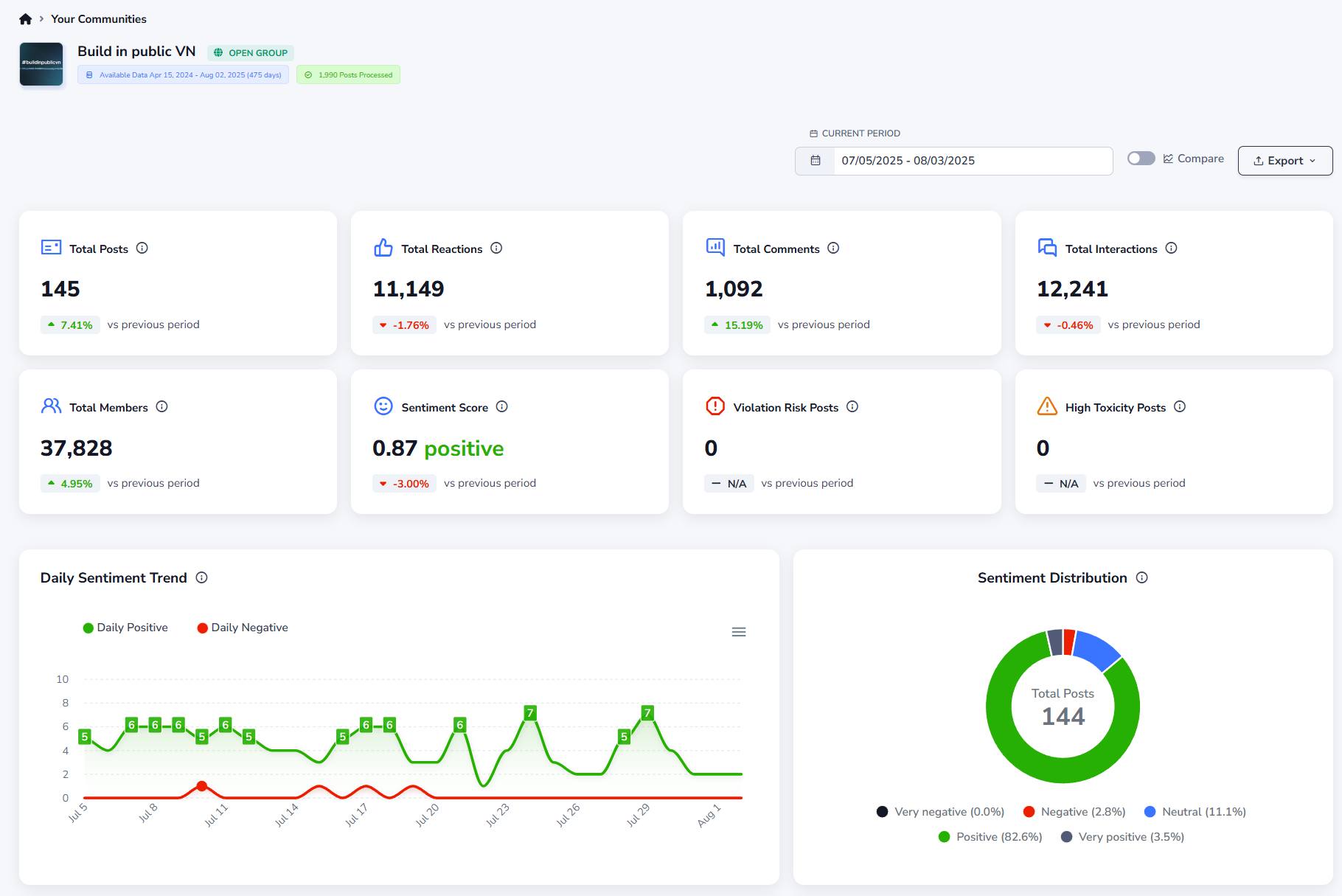
Task: Click the 15.19% Total Comments change badge
Action: [x=737, y=325]
